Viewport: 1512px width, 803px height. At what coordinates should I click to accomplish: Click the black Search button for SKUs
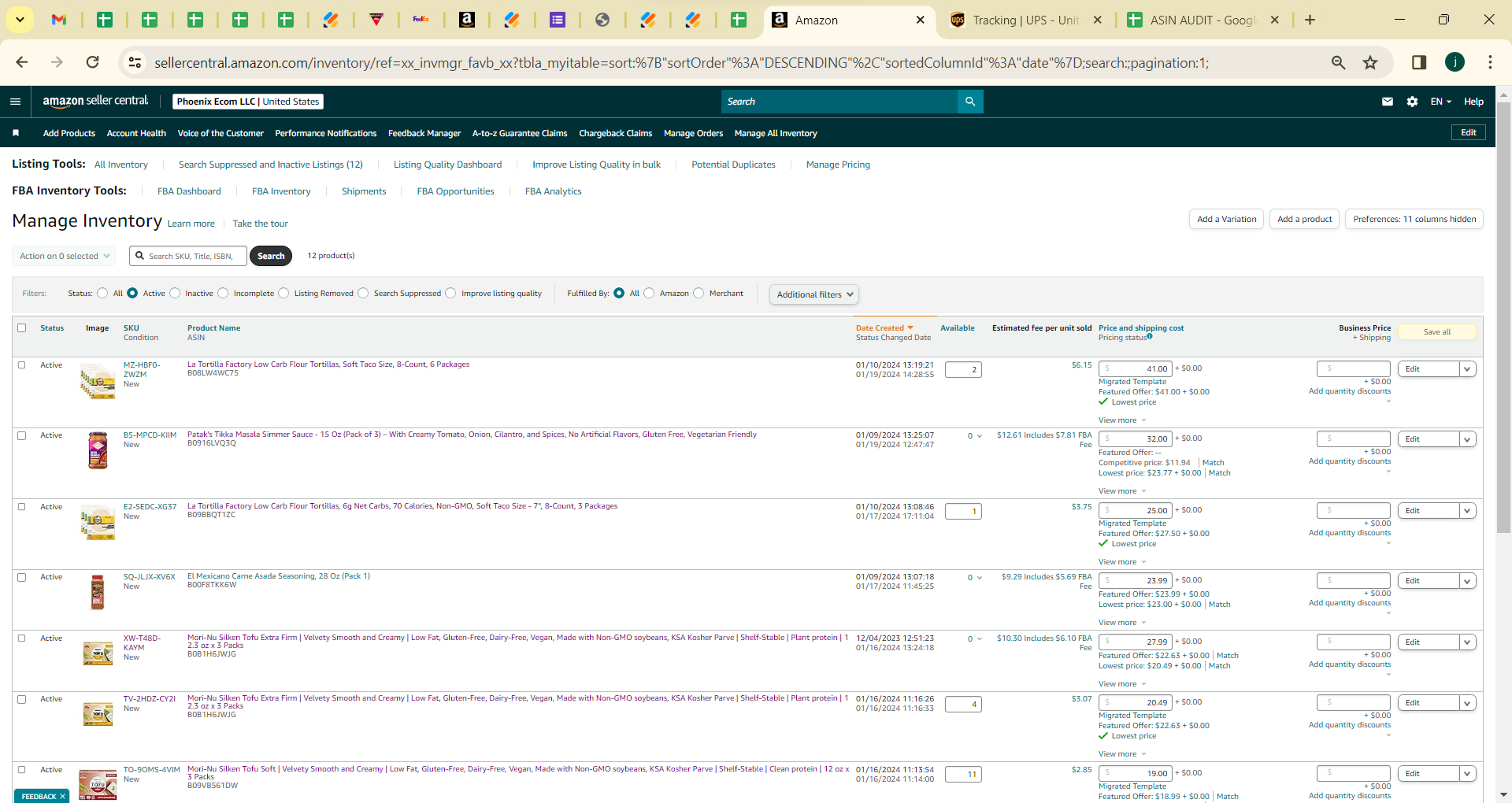271,256
